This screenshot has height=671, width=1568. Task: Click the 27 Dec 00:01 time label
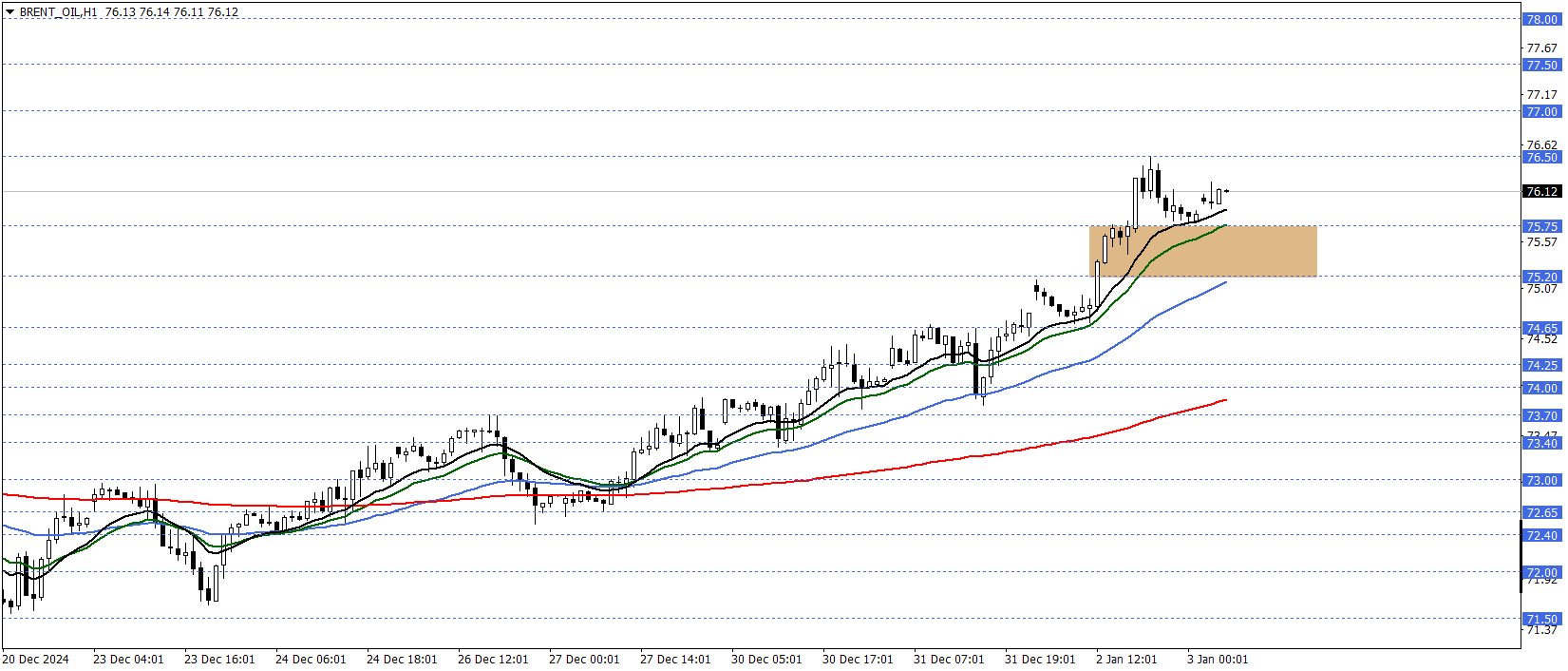coord(584,659)
